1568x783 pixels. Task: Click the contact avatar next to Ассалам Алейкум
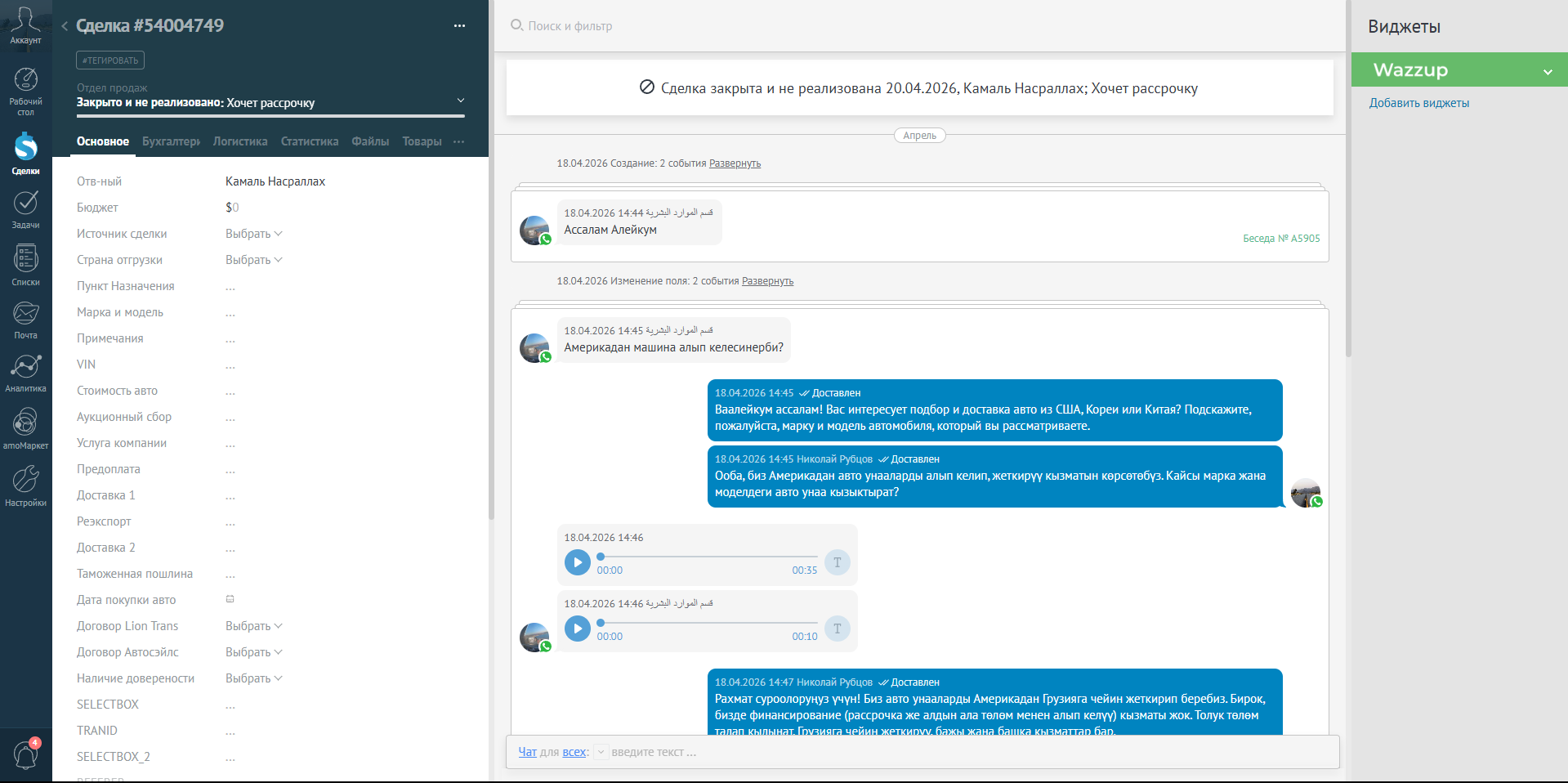[535, 230]
